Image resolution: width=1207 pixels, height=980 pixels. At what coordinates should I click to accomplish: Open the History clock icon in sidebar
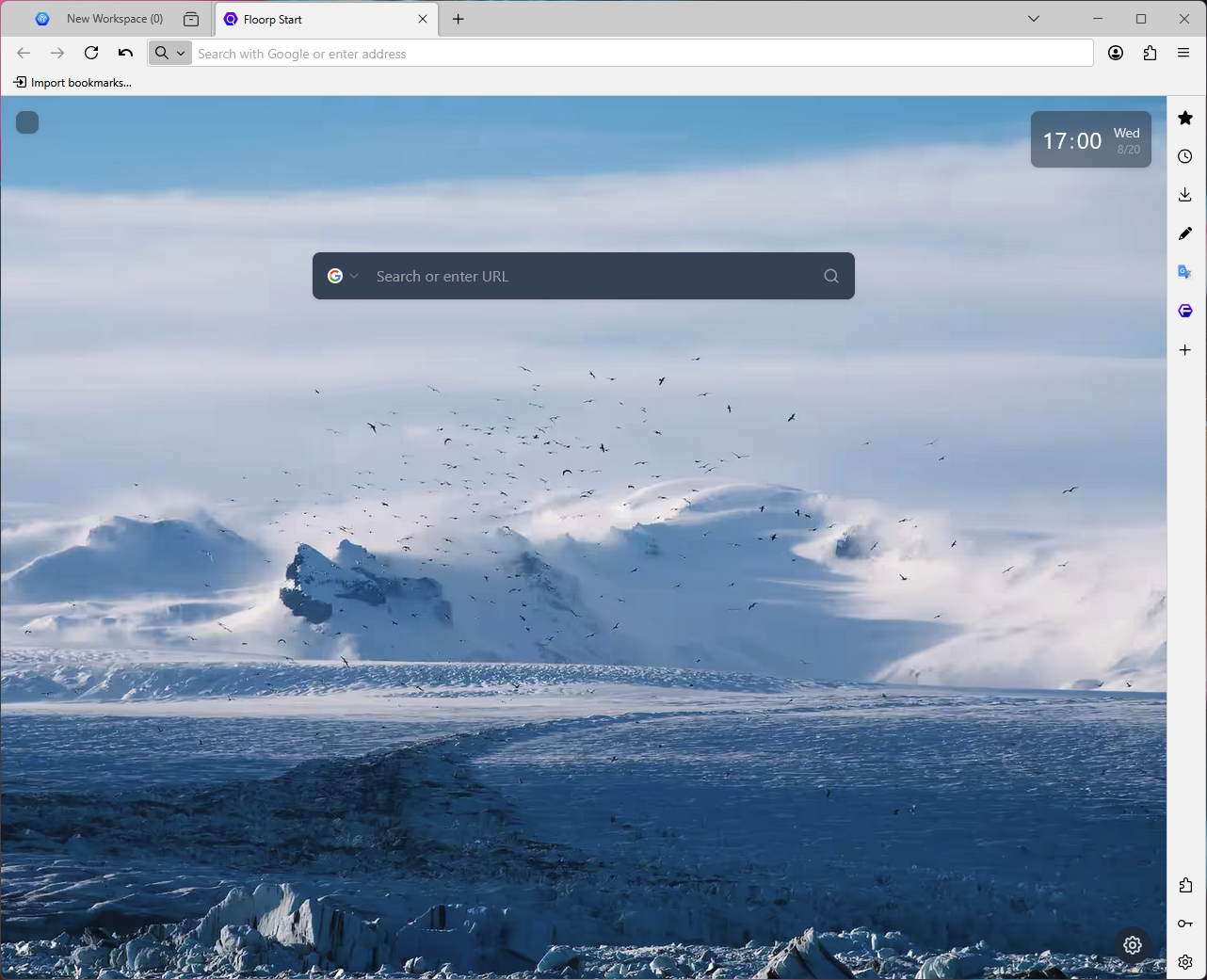point(1185,156)
